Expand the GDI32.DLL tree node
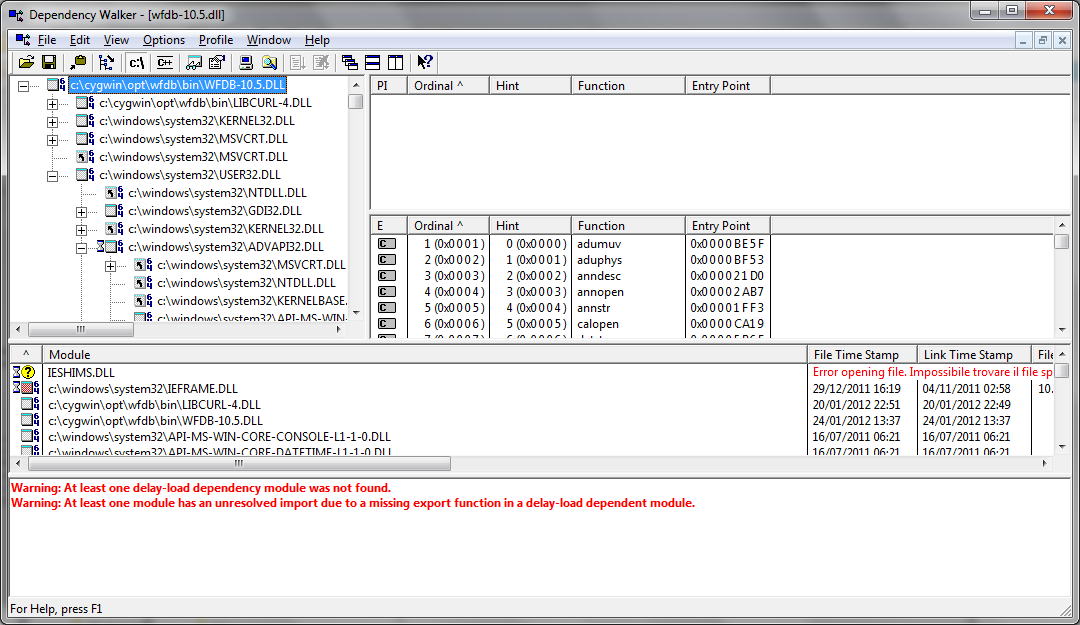Screen dimensions: 1080x625 point(82,211)
